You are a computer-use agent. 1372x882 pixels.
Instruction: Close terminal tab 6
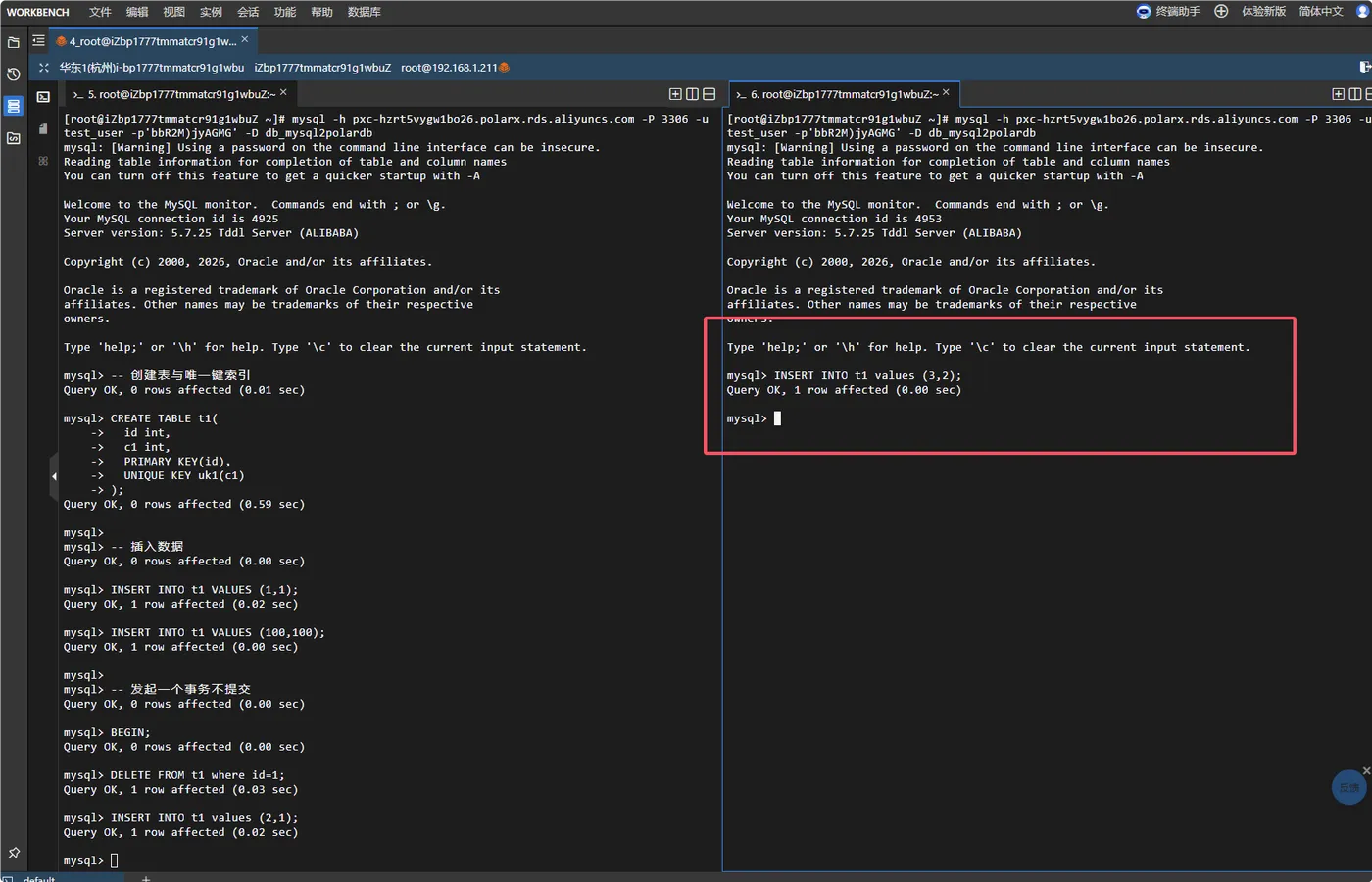click(x=946, y=93)
